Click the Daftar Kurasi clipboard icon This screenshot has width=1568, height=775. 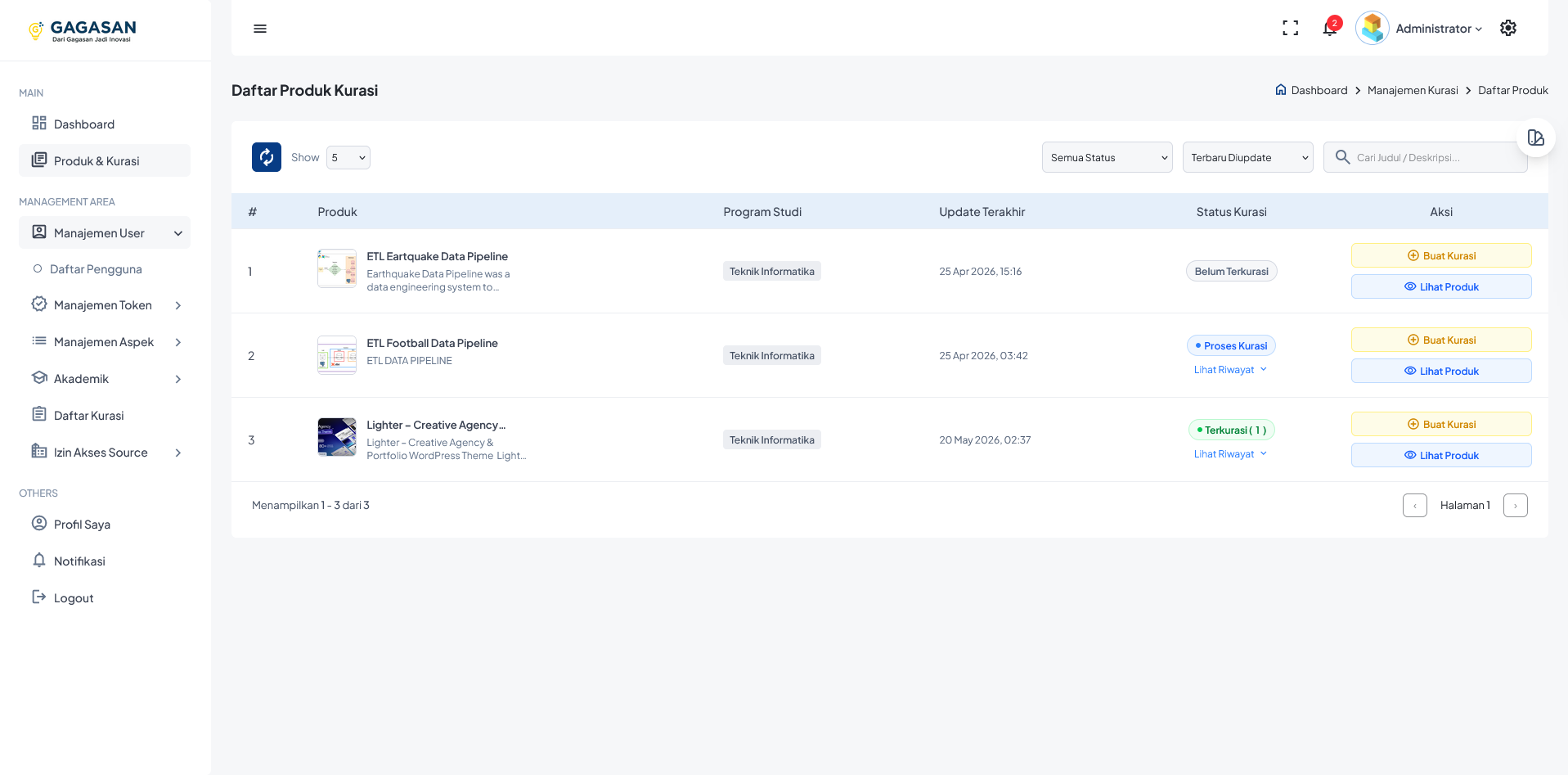(39, 414)
